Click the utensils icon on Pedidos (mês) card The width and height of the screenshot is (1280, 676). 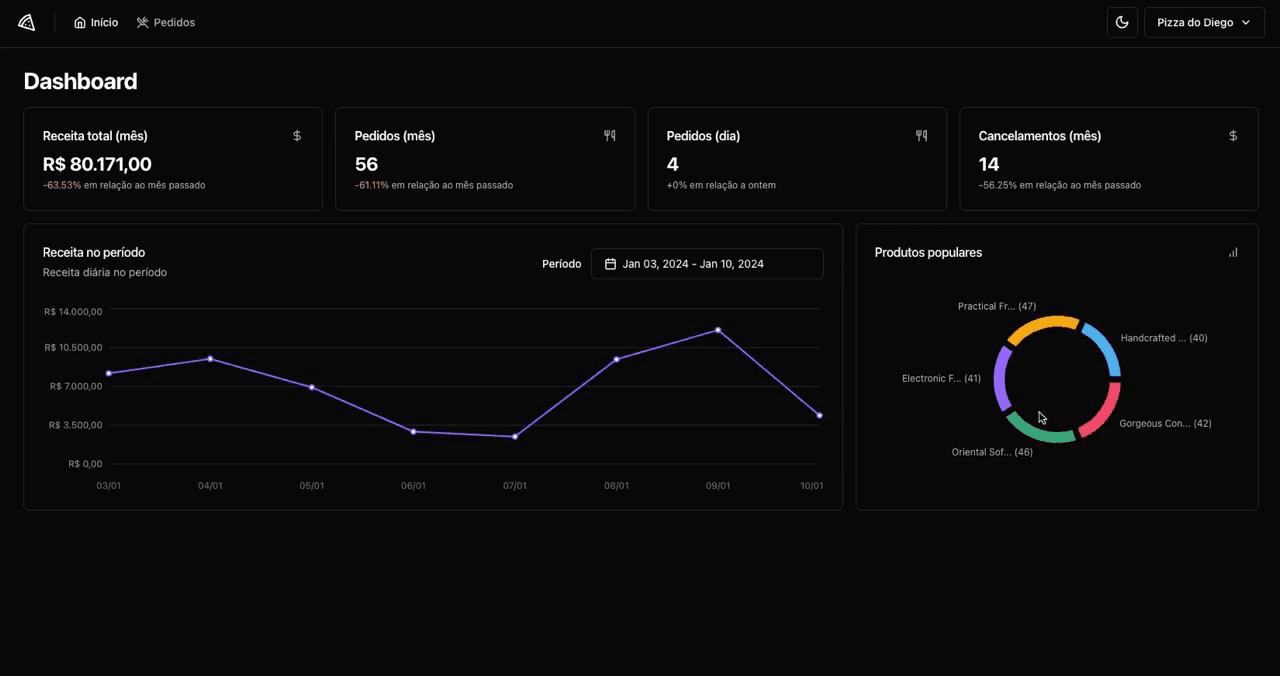[x=609, y=136]
